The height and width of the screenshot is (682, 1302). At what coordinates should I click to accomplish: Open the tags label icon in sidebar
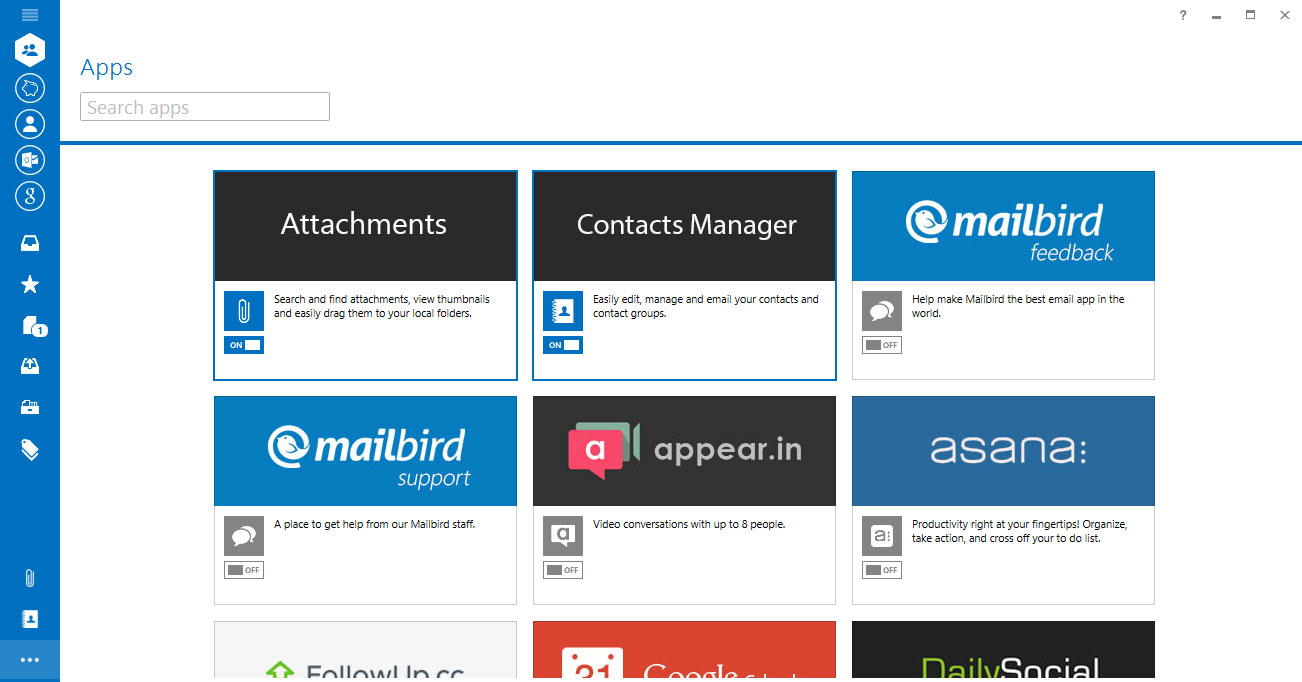click(30, 450)
